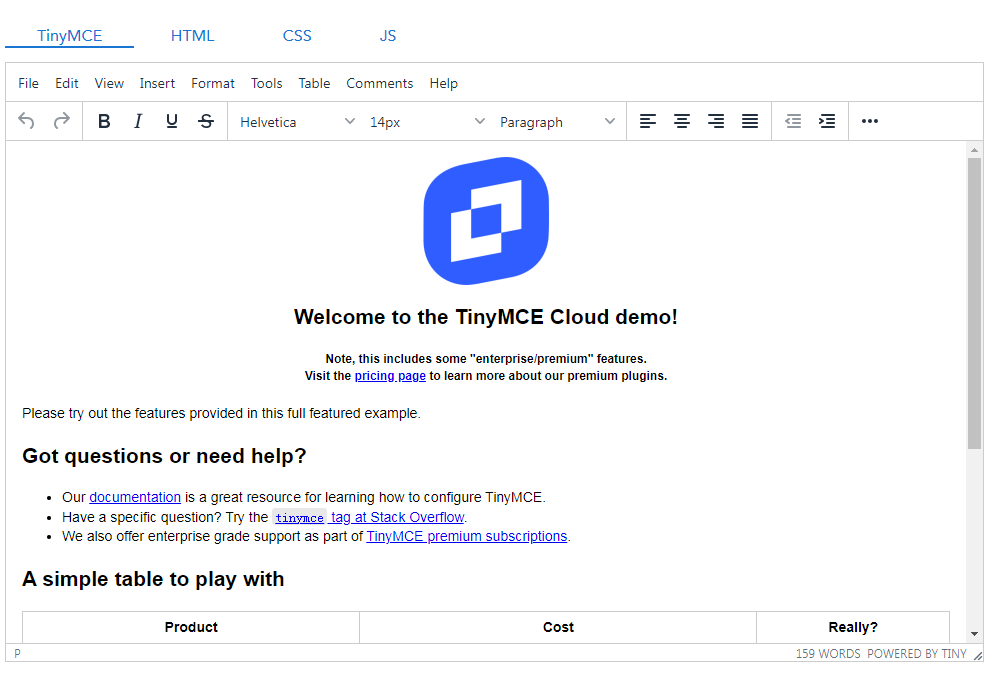Open the Tools menu
The height and width of the screenshot is (694, 992).
266,84
